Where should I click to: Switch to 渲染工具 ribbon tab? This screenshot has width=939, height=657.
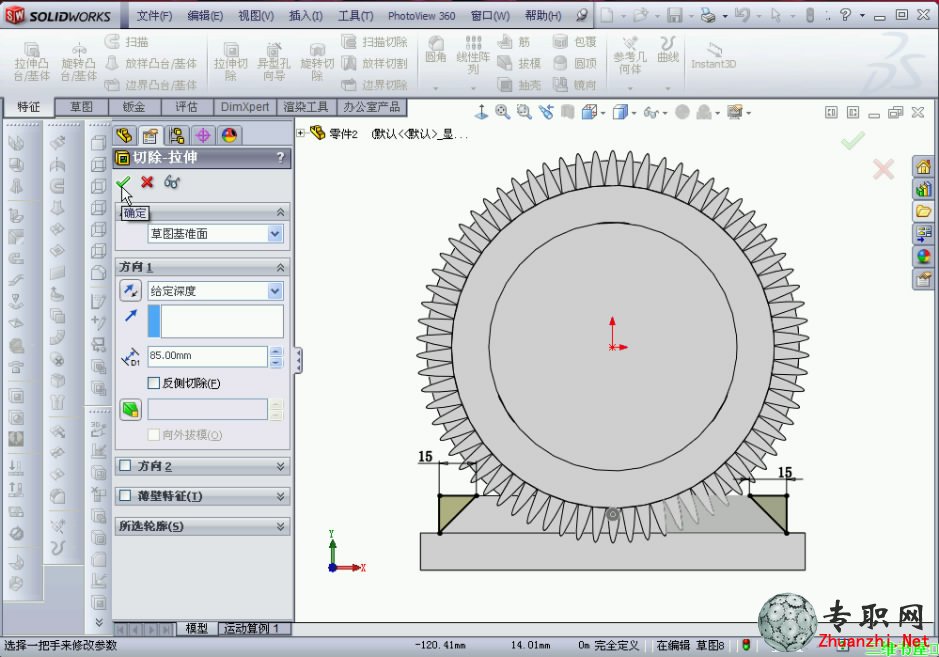pos(305,107)
